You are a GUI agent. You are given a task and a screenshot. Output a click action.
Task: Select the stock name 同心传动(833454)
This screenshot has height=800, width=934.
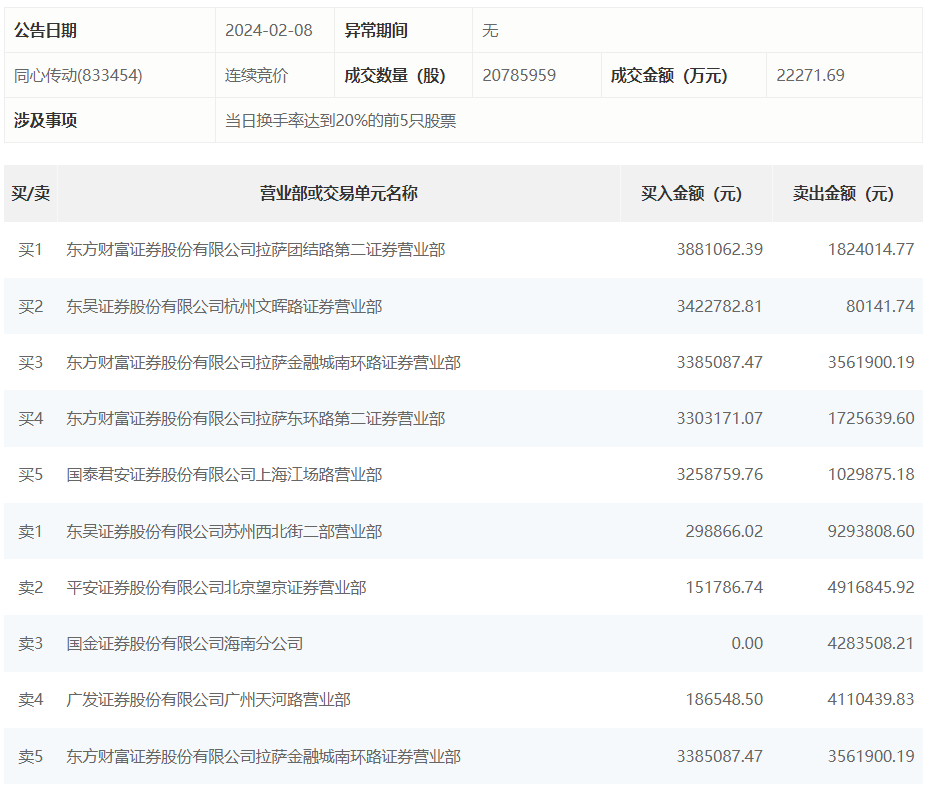[78, 76]
